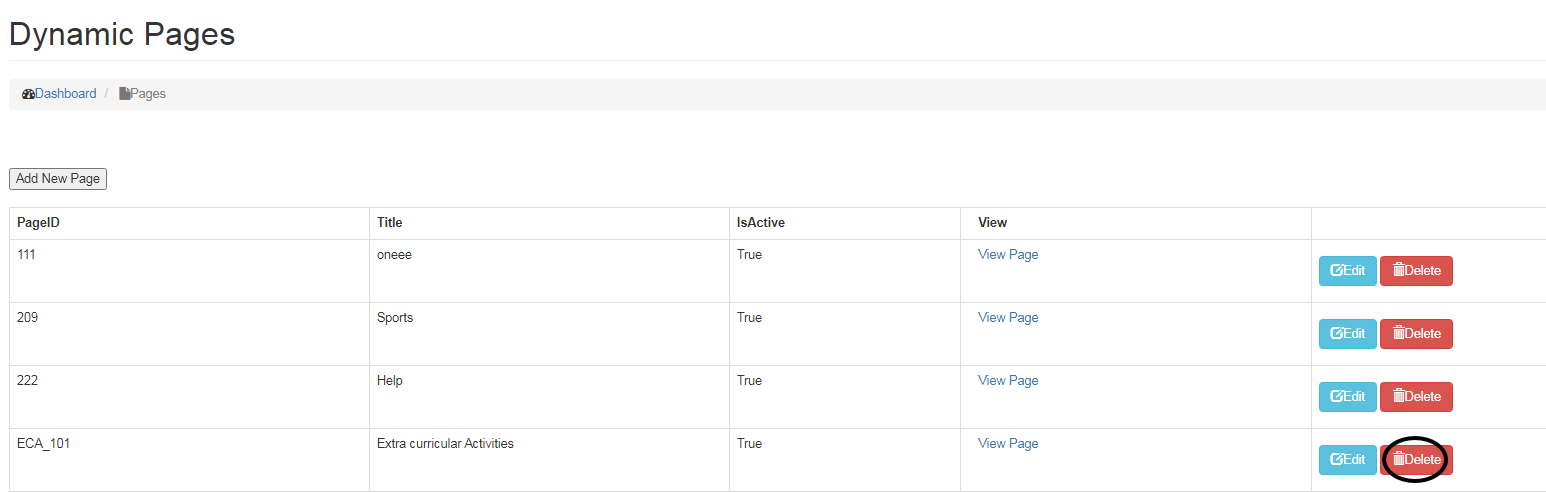Click the IsActive column header
This screenshot has height=493, width=1546.
tap(760, 223)
